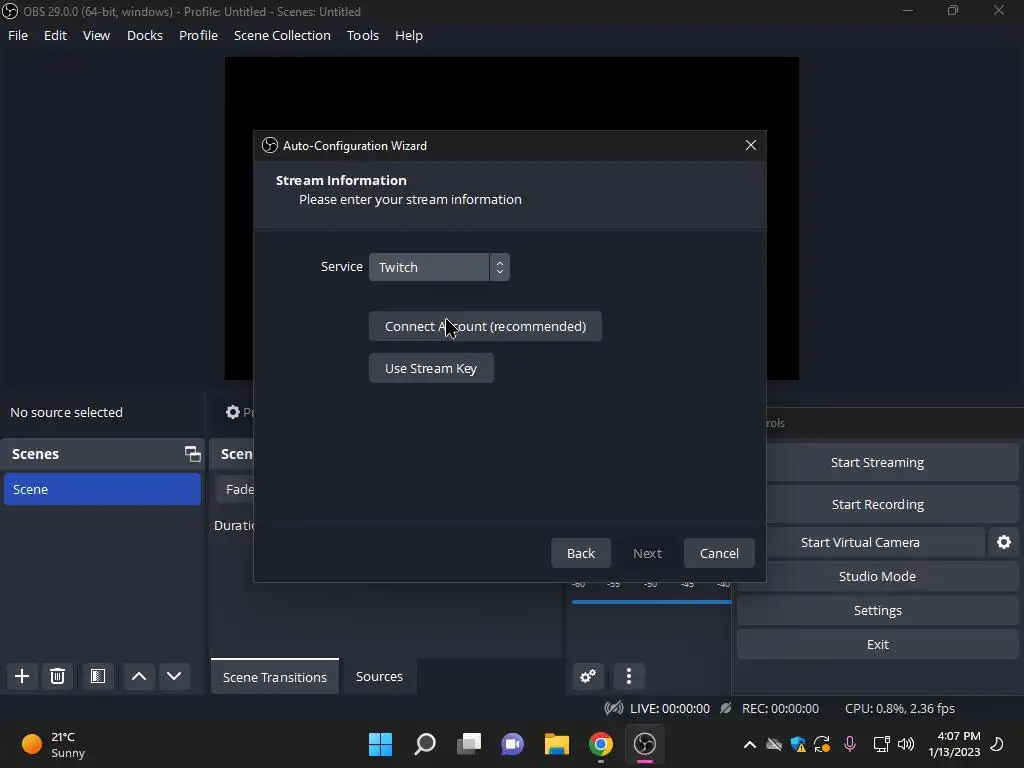Click OBS Studio icon in taskbar
The height and width of the screenshot is (768, 1024).
pos(645,744)
